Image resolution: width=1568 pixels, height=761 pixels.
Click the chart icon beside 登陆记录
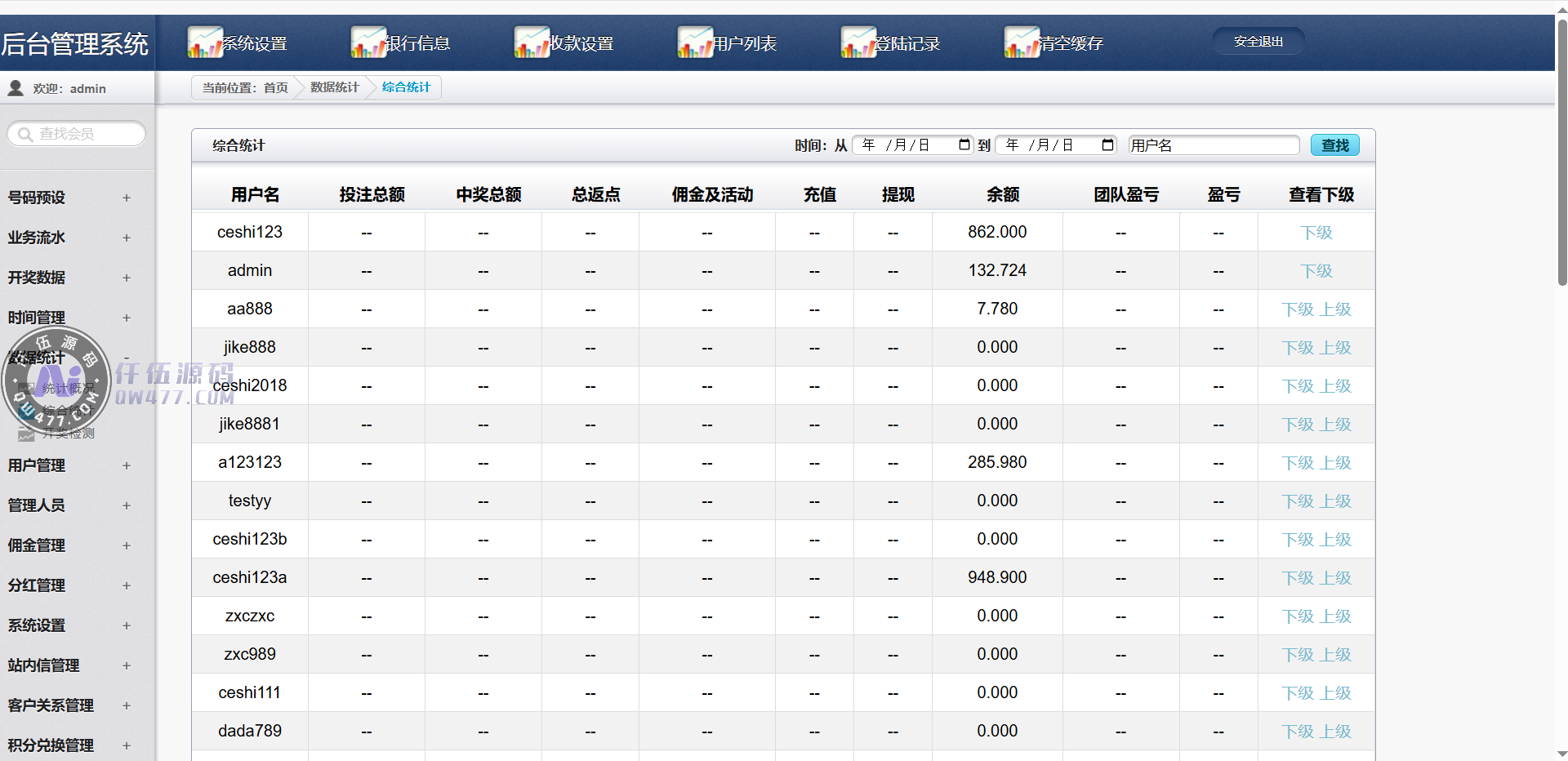click(x=858, y=42)
